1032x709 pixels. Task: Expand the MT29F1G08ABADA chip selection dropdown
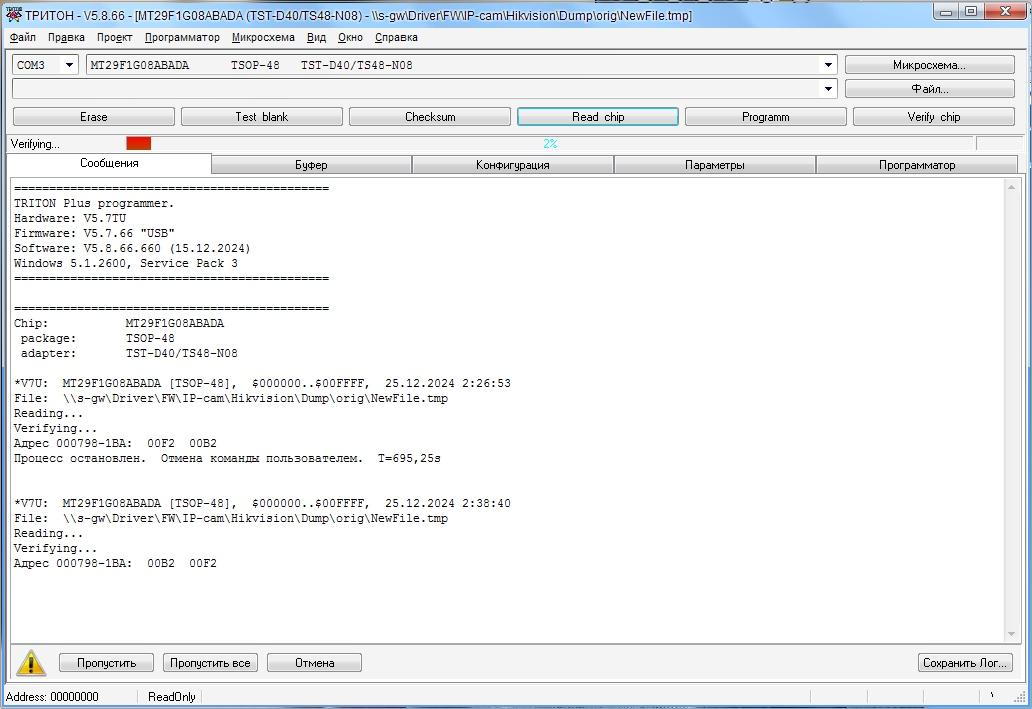click(x=827, y=65)
